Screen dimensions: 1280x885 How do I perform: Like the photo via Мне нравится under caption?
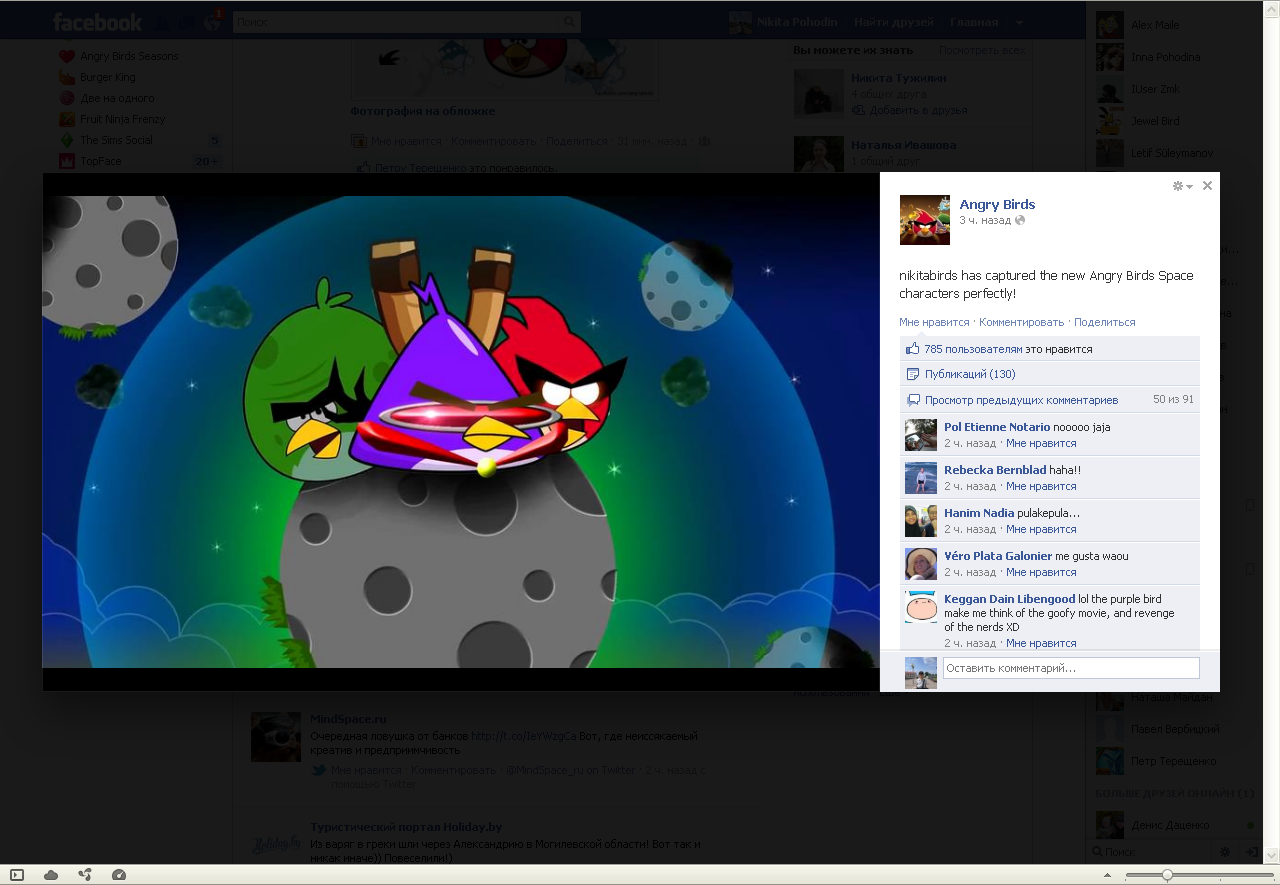click(934, 322)
